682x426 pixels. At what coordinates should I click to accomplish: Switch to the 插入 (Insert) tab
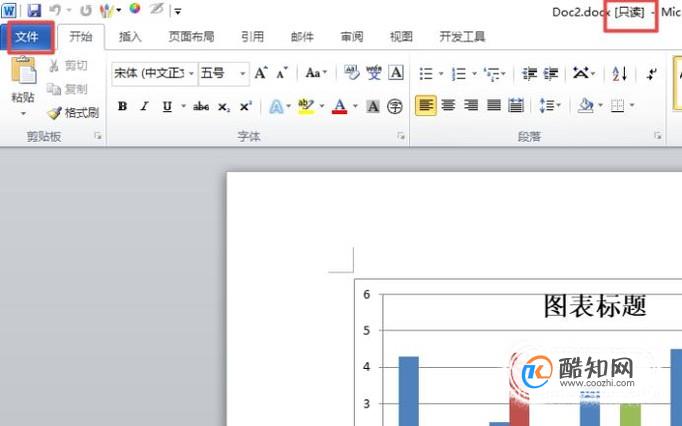tap(130, 37)
